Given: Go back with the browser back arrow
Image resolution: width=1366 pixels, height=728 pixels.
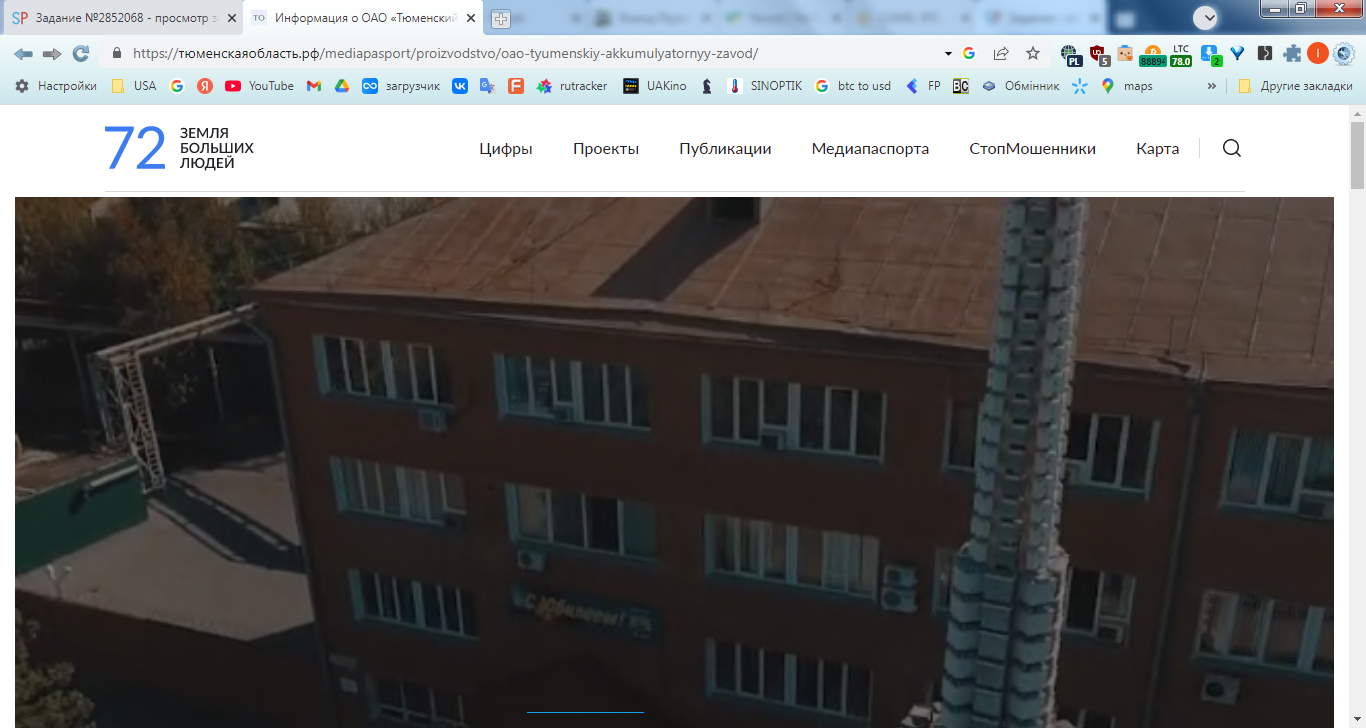Looking at the screenshot, I should [23, 53].
